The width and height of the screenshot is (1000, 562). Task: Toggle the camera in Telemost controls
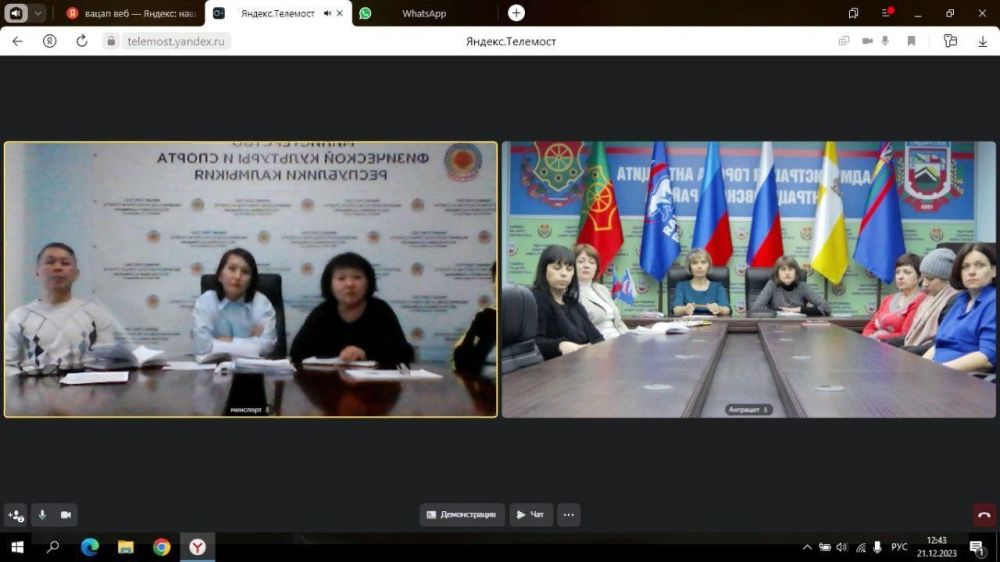[x=66, y=515]
